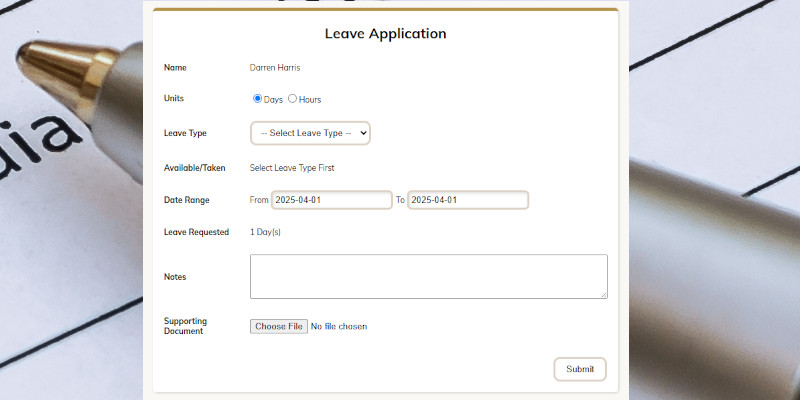Click the Available/Taken label

[188, 168]
